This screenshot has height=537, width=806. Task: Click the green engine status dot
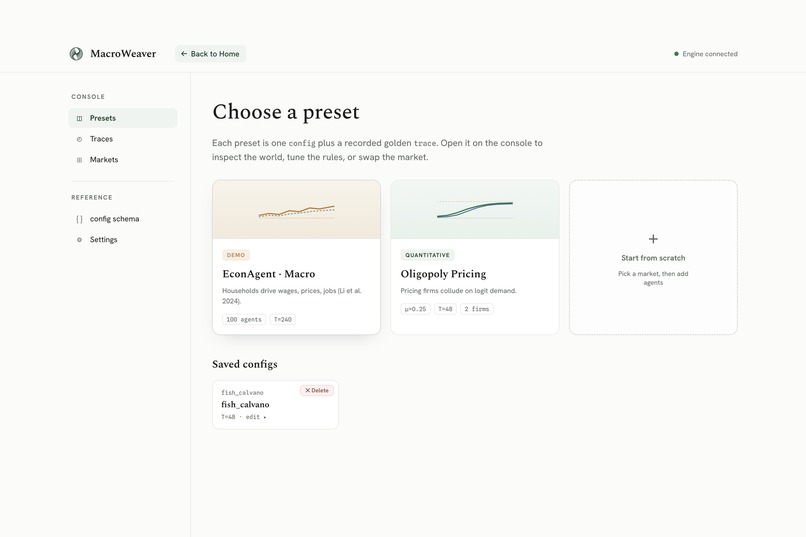(676, 54)
